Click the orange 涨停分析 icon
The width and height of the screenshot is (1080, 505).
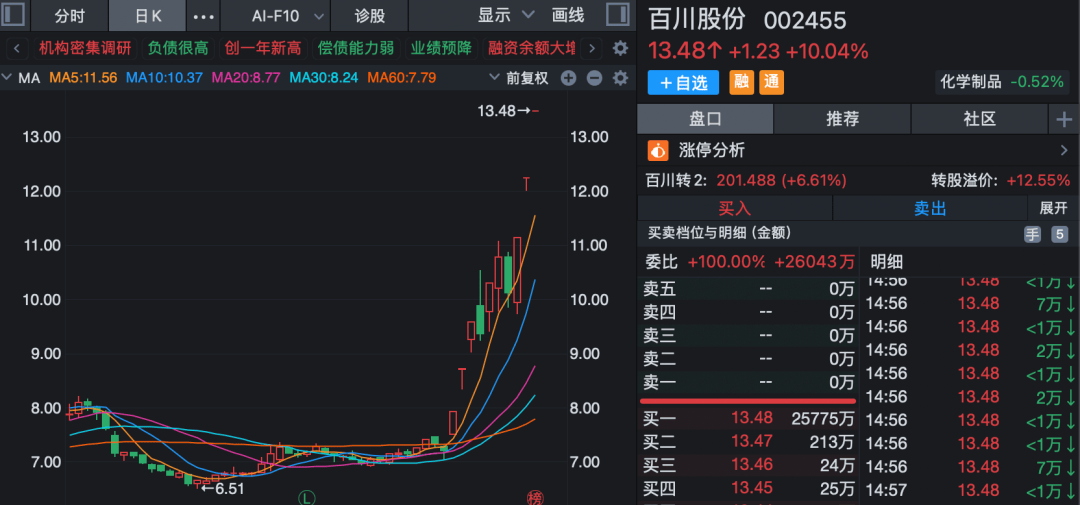click(658, 150)
